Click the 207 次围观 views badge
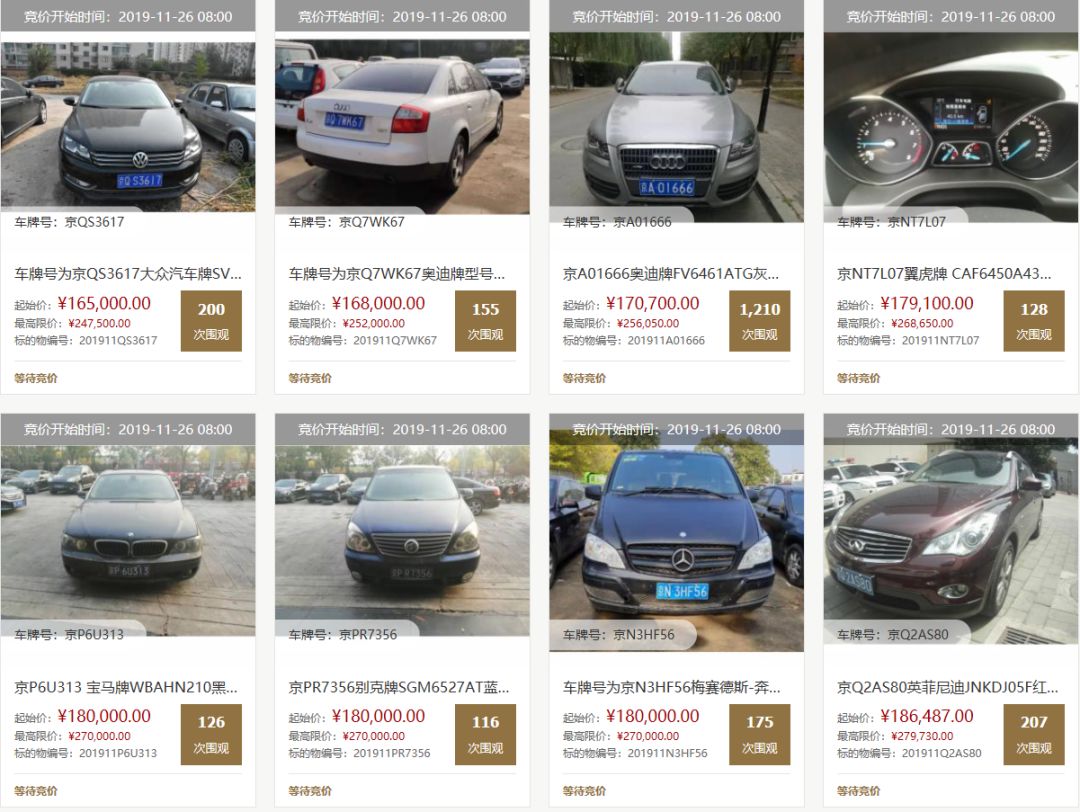Image resolution: width=1080 pixels, height=812 pixels. pyautogui.click(x=1034, y=734)
